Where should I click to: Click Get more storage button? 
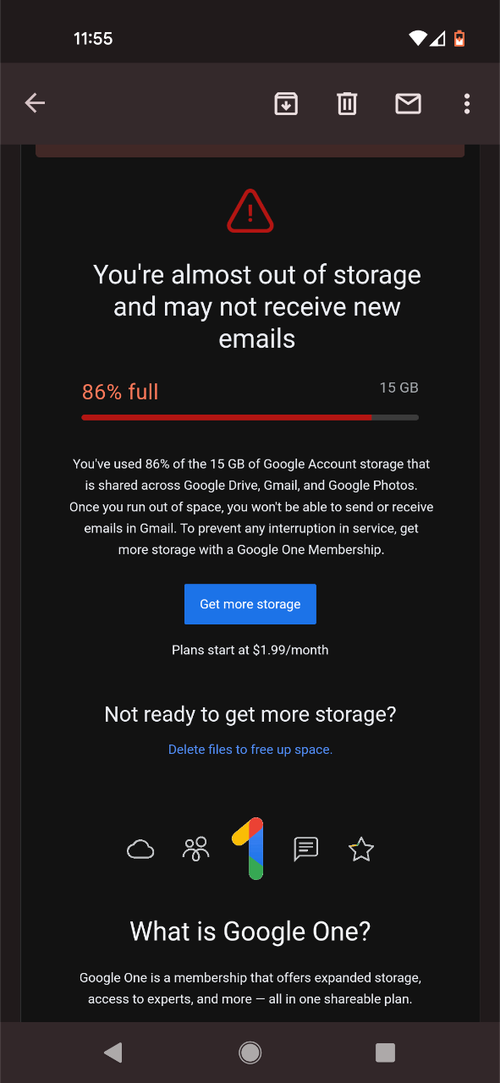250,604
